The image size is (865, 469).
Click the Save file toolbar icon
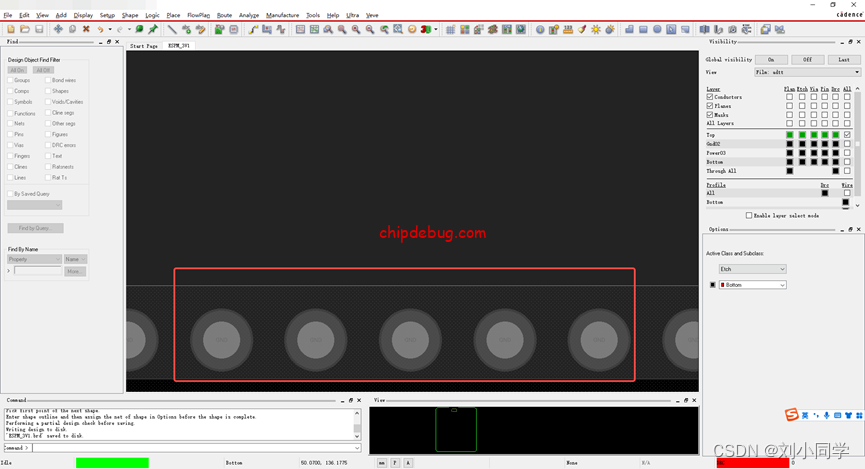tap(39, 30)
